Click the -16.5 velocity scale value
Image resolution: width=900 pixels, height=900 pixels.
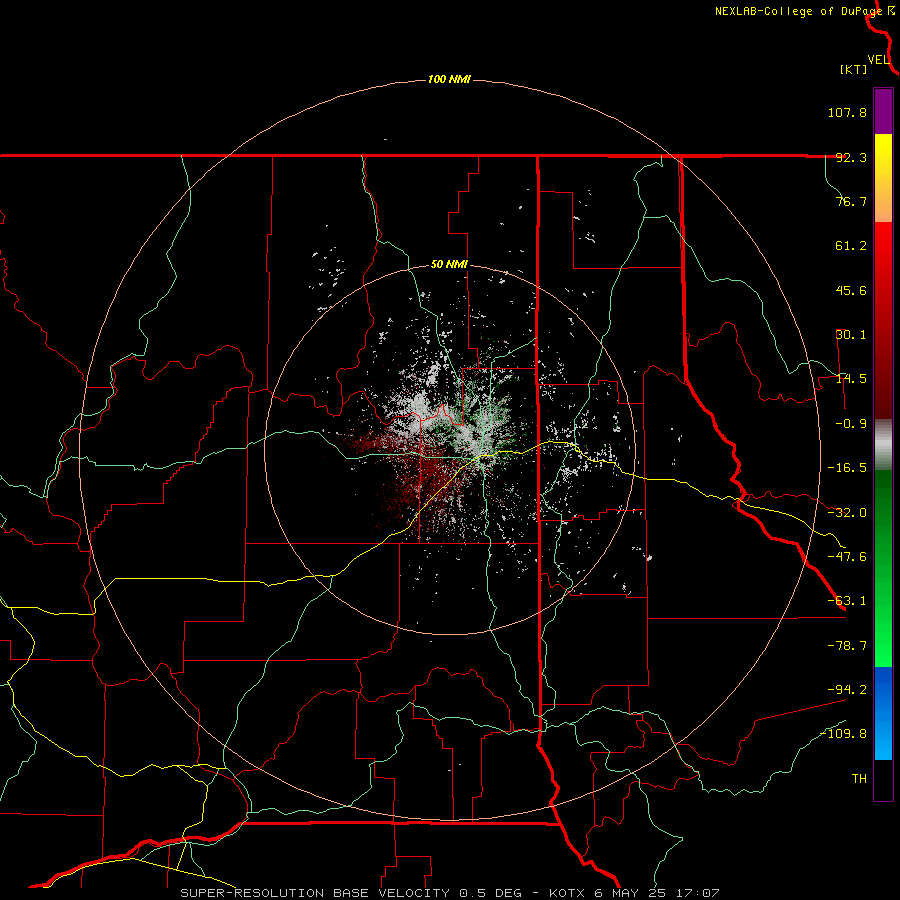[847, 468]
